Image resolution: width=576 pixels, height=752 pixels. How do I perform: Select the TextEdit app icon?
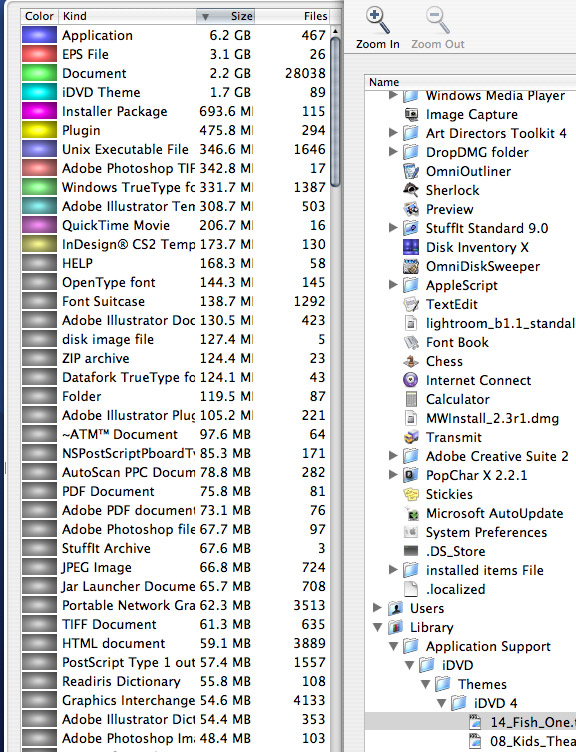[411, 304]
